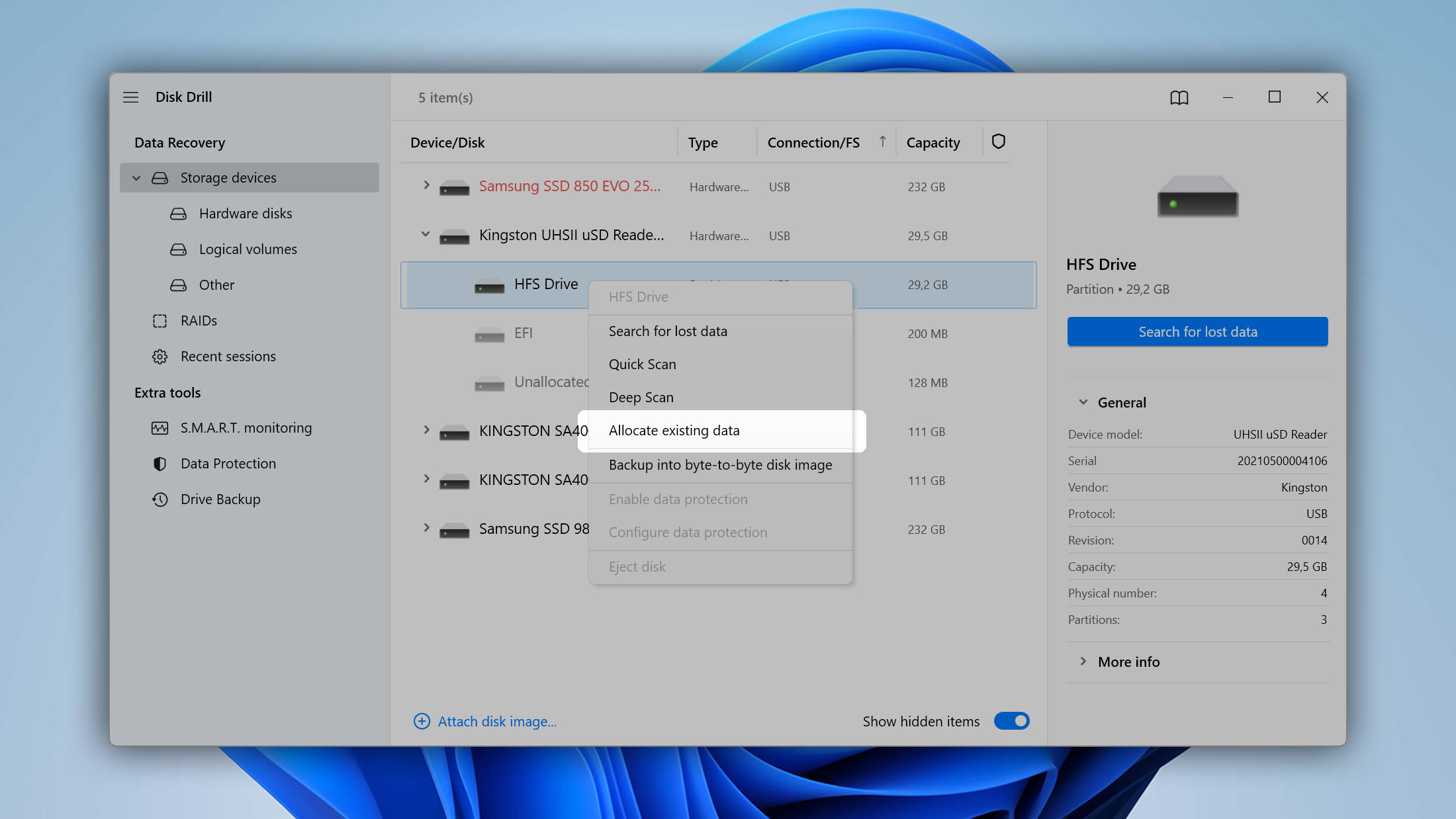Click the Storage devices drive icon
This screenshot has width=1456, height=819.
(x=160, y=178)
